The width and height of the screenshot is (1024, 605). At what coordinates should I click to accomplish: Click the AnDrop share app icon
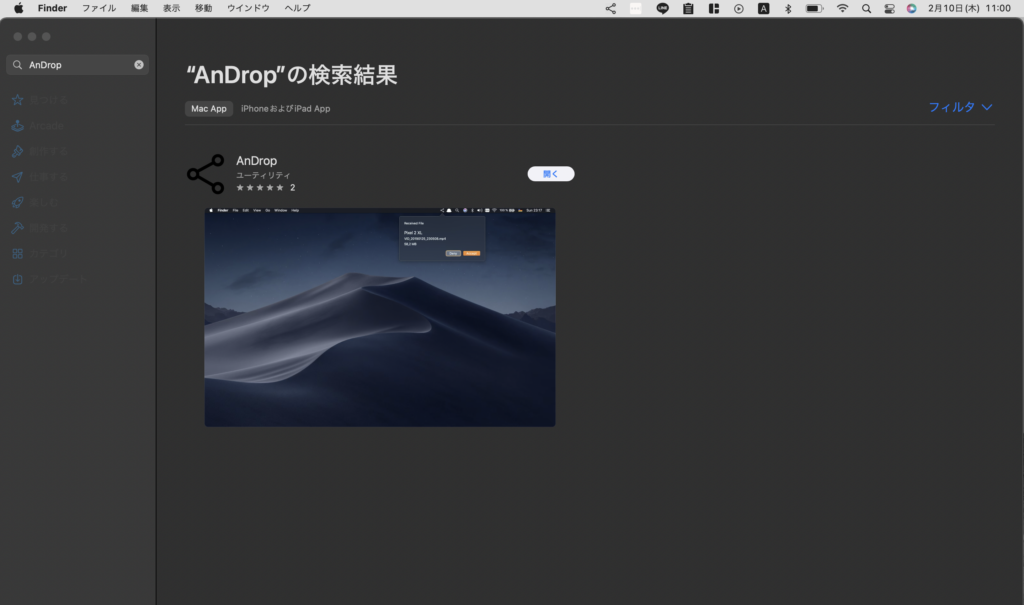coord(206,174)
